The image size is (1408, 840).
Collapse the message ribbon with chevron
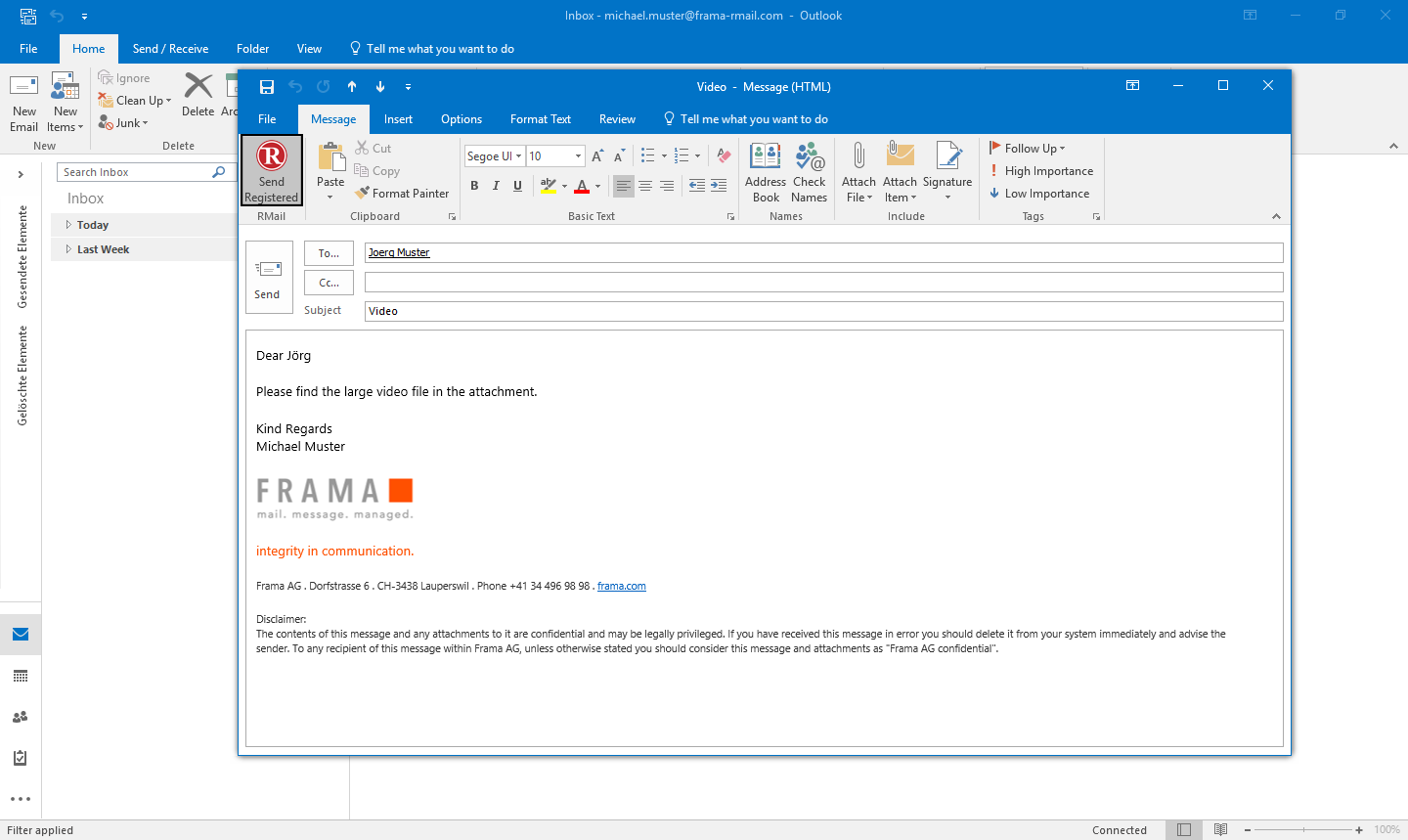coord(1276,216)
